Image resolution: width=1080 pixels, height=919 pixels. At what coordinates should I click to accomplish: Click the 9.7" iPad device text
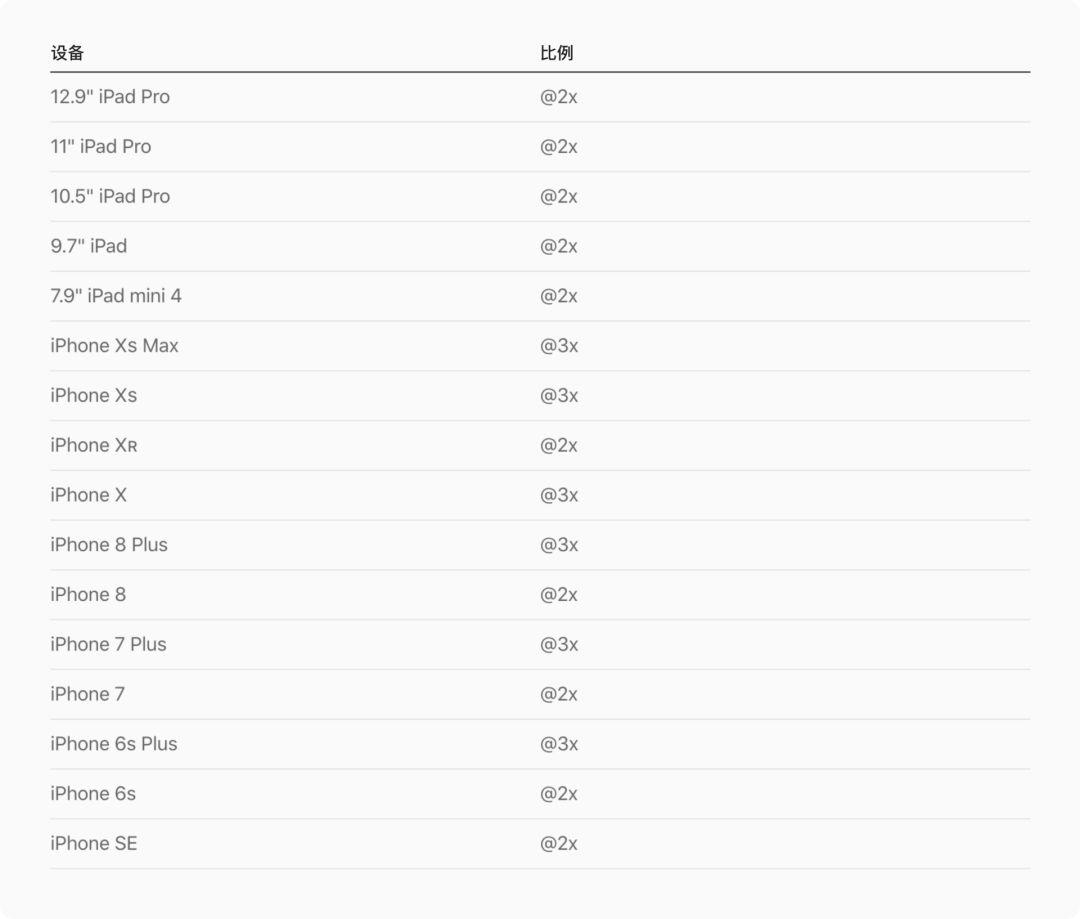[x=89, y=246]
